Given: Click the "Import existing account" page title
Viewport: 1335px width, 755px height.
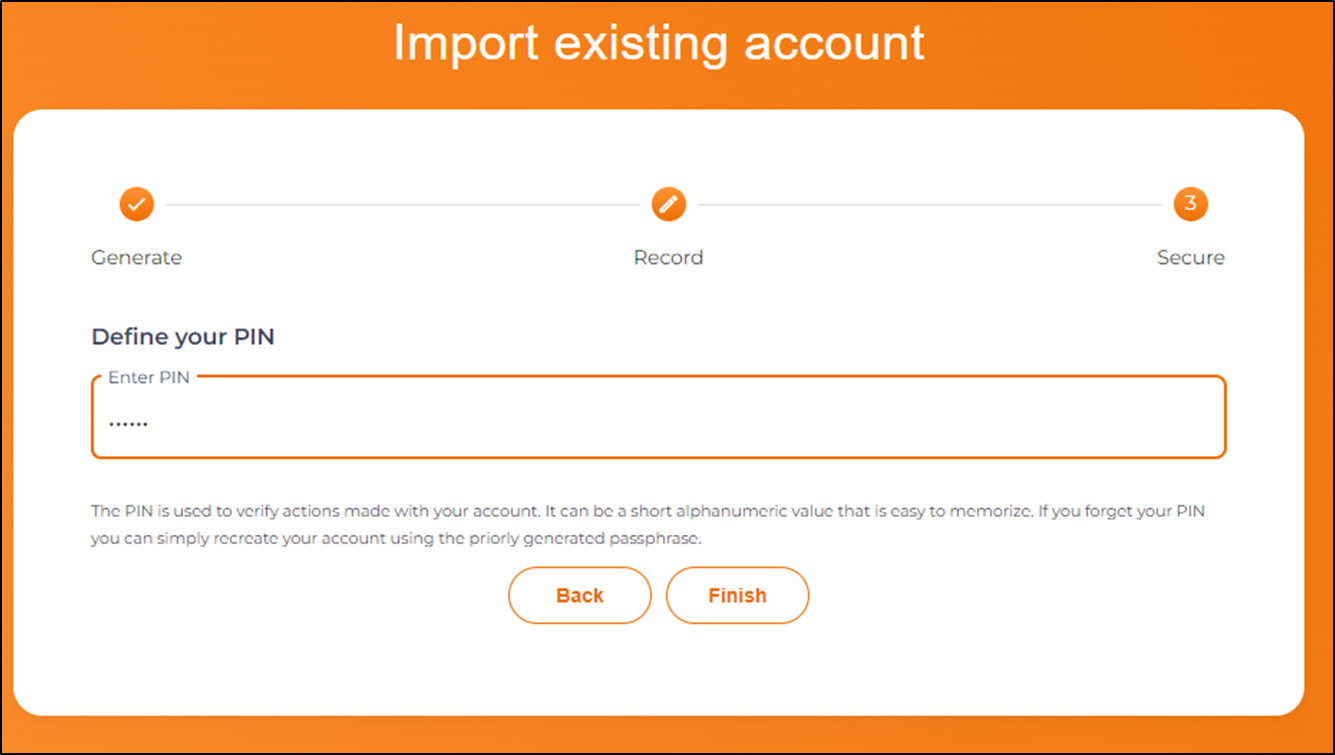Looking at the screenshot, I should 658,43.
